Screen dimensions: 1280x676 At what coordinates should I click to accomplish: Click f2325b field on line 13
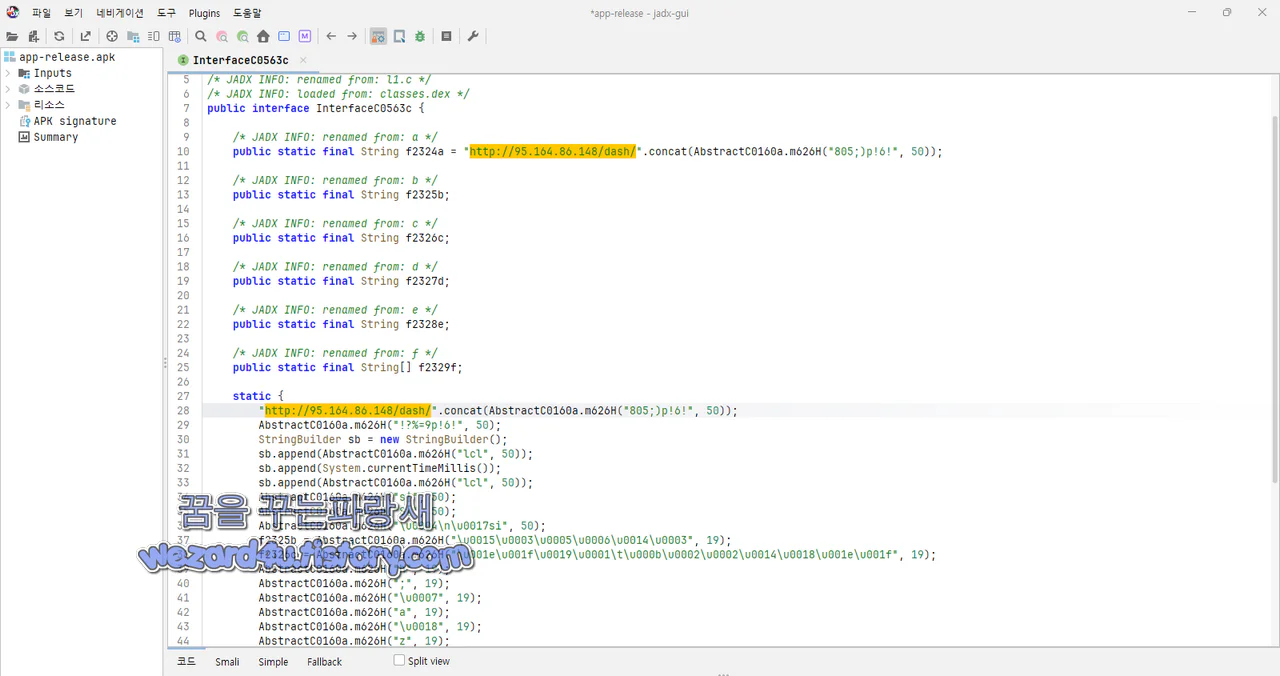(x=424, y=195)
